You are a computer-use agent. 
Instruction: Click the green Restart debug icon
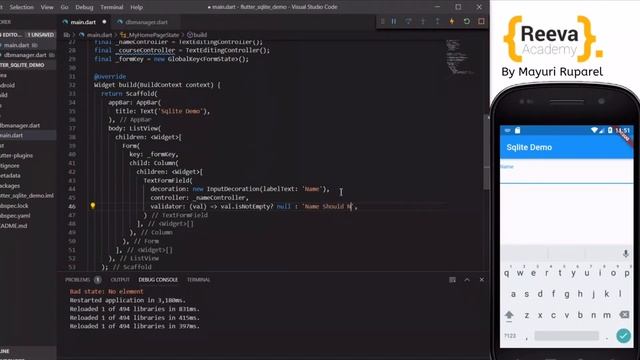(x=467, y=21)
